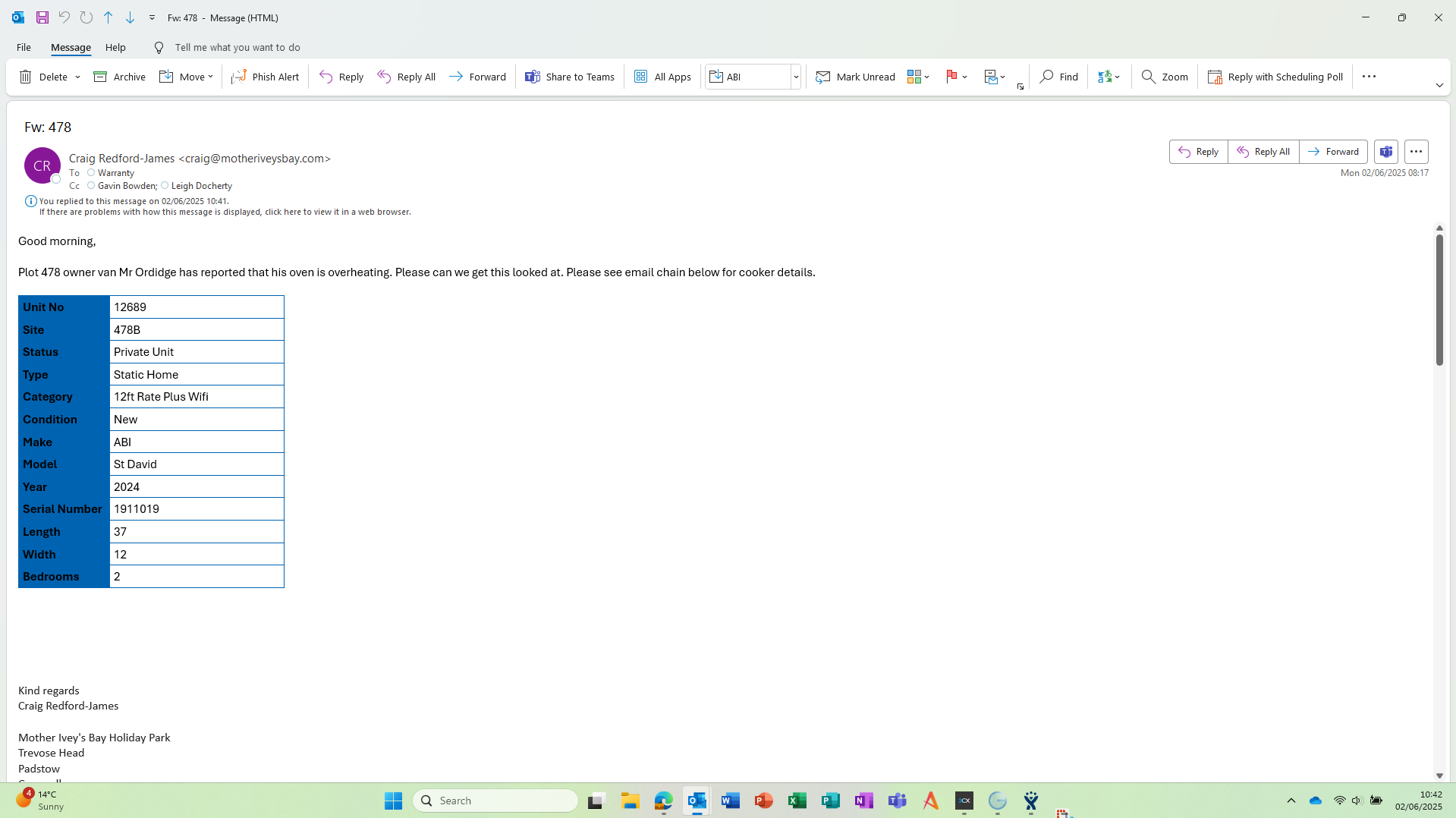Viewport: 1456px width, 818px height.
Task: Open the Translate dropdown
Action: pyautogui.click(x=1109, y=77)
